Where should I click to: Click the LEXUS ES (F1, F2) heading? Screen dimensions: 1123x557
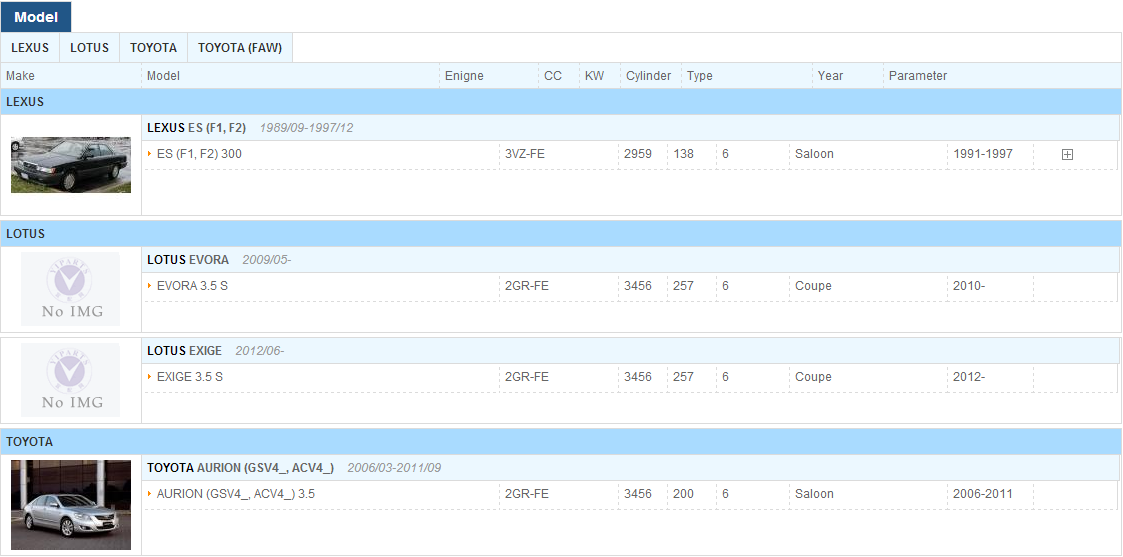click(196, 128)
